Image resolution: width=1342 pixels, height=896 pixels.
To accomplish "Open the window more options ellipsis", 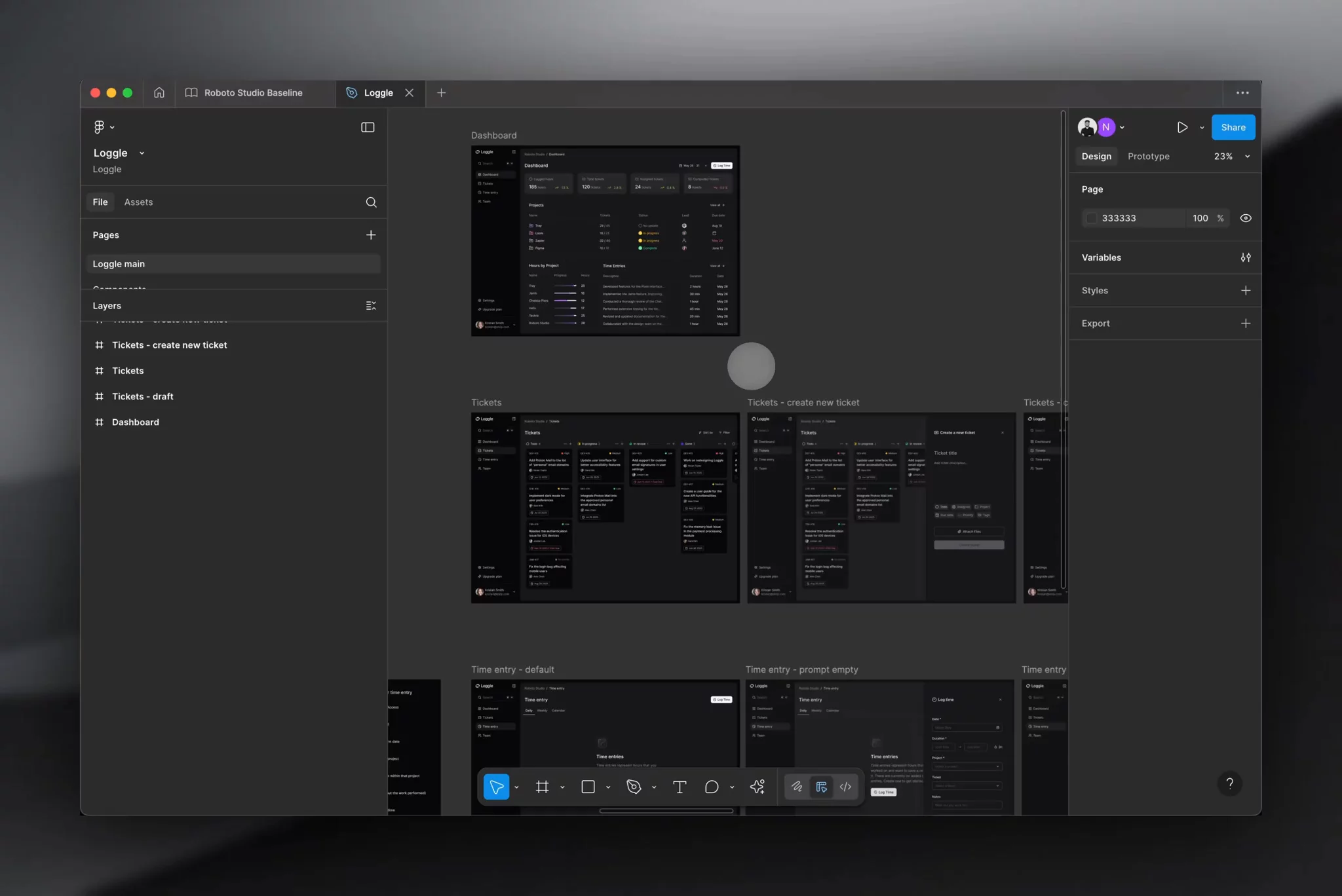I will pos(1242,93).
